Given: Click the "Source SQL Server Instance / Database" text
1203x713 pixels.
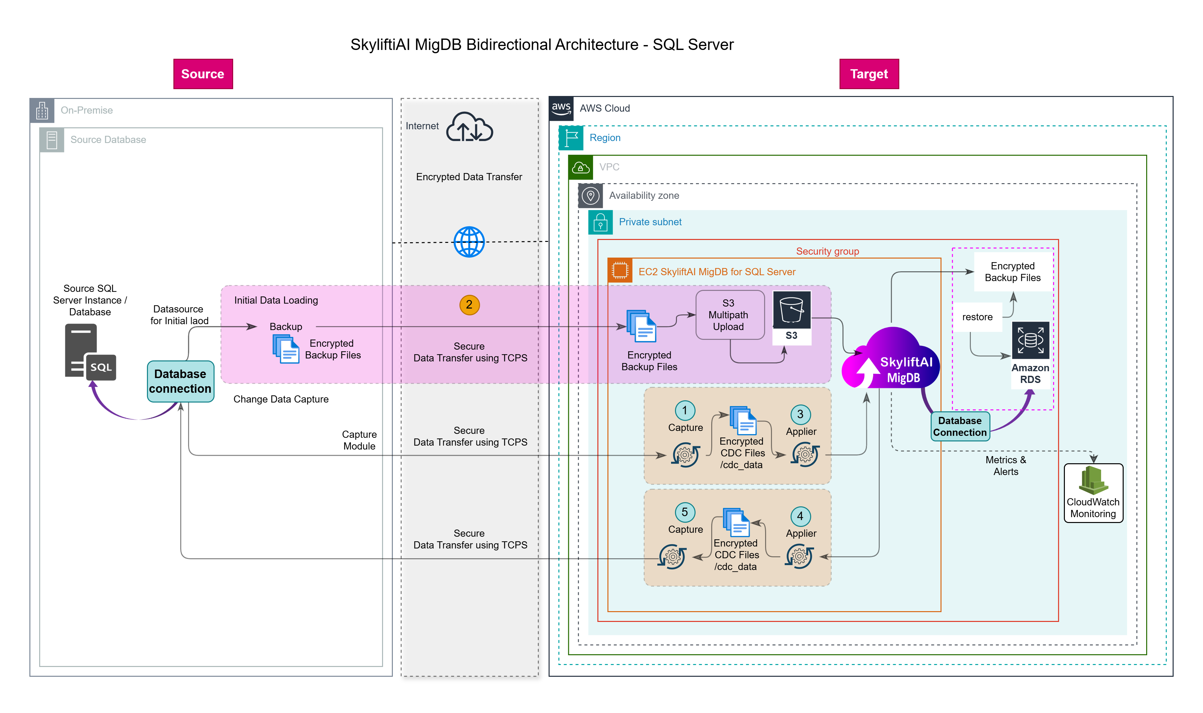Looking at the screenshot, I should 90,300.
